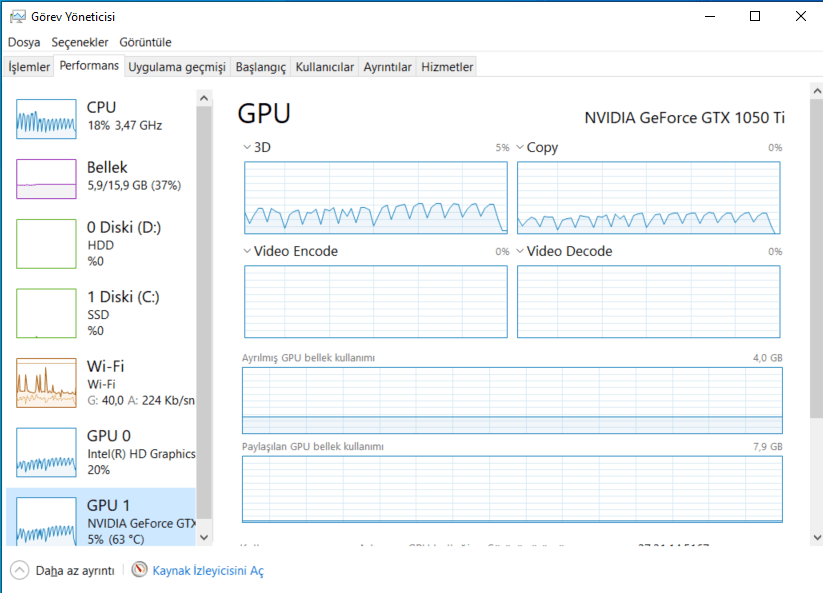Click the Daha az ayrıntı button
823x593 pixels.
tap(62, 570)
